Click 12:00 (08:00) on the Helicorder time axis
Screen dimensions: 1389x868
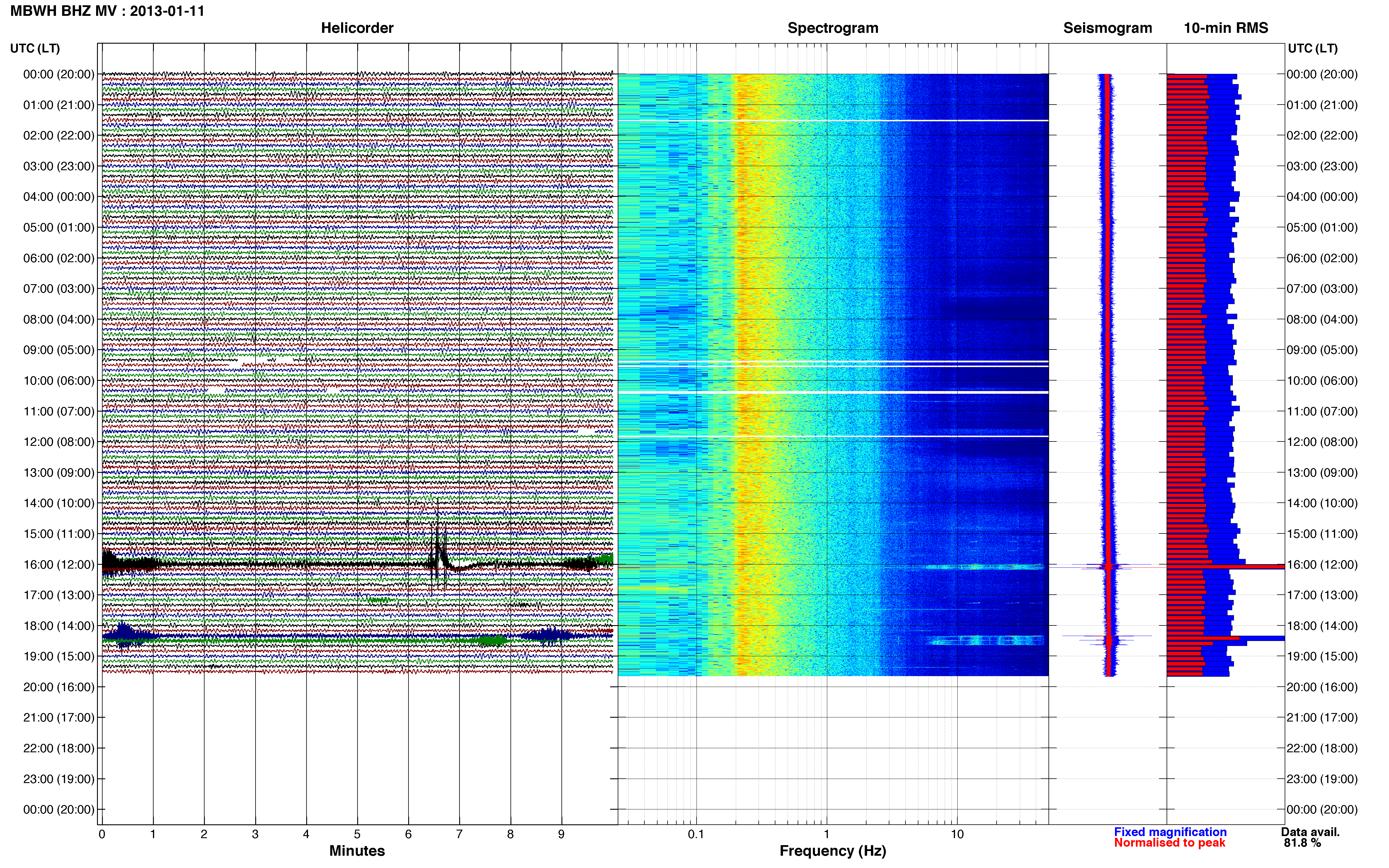59,442
